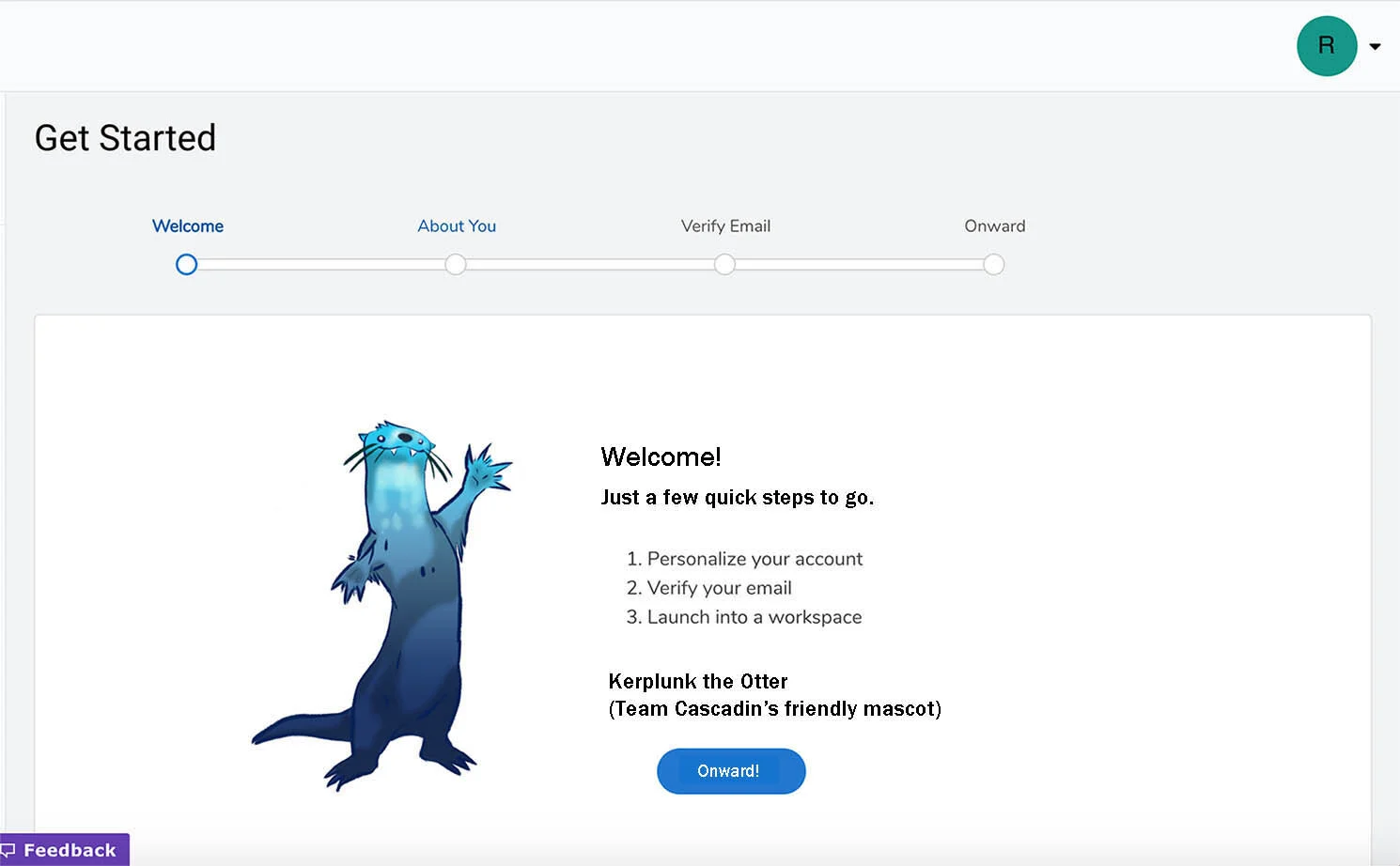Select the Onward step label

(995, 226)
